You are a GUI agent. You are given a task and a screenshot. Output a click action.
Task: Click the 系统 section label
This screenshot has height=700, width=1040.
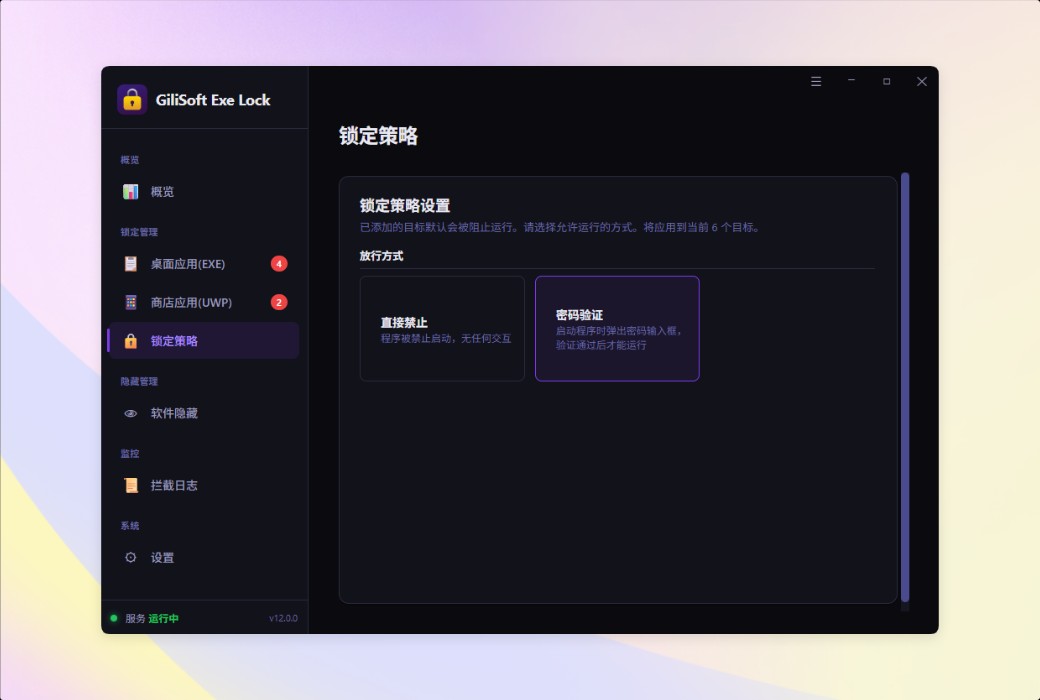130,526
